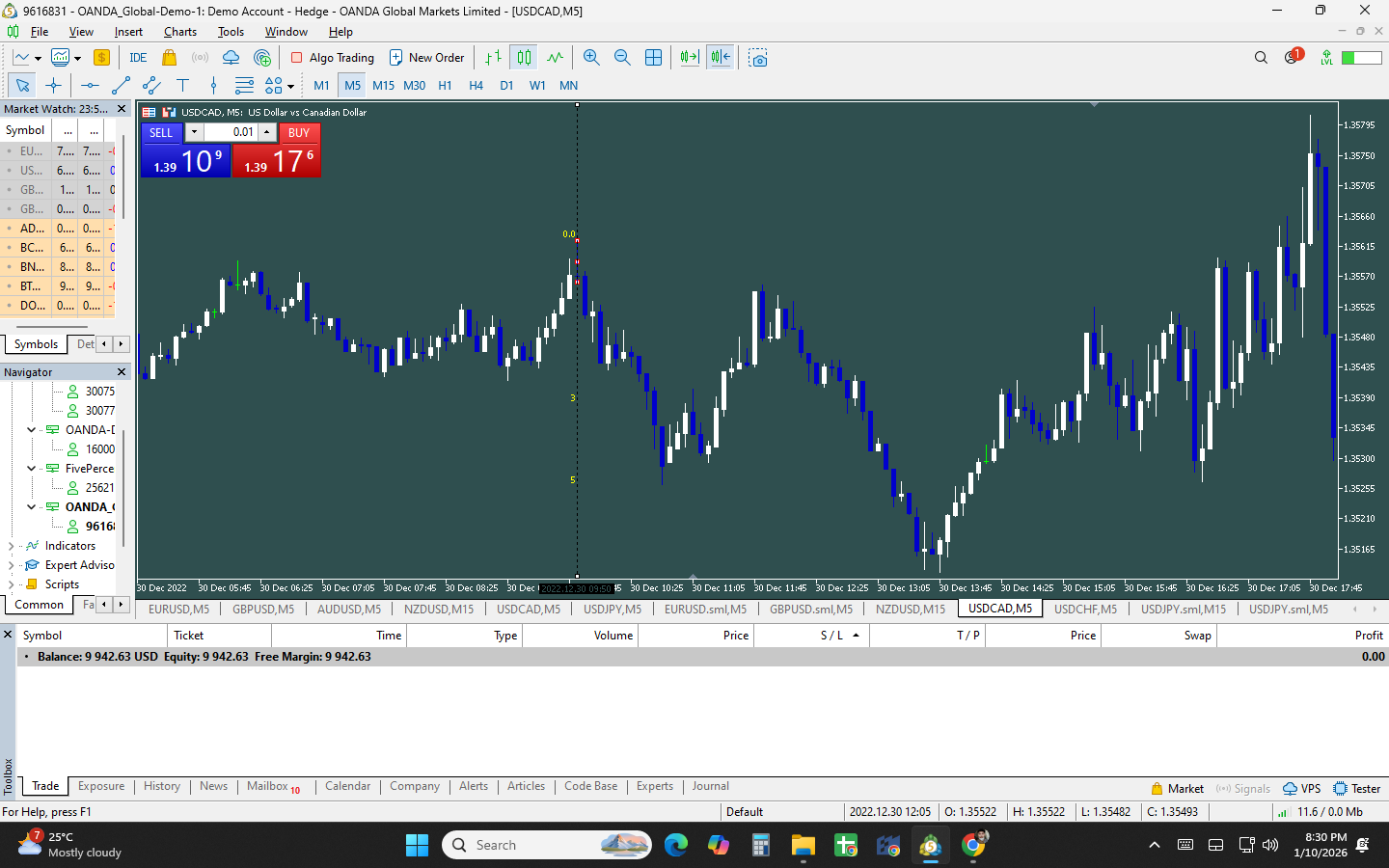Open the trading account dollar icon

[x=101, y=58]
